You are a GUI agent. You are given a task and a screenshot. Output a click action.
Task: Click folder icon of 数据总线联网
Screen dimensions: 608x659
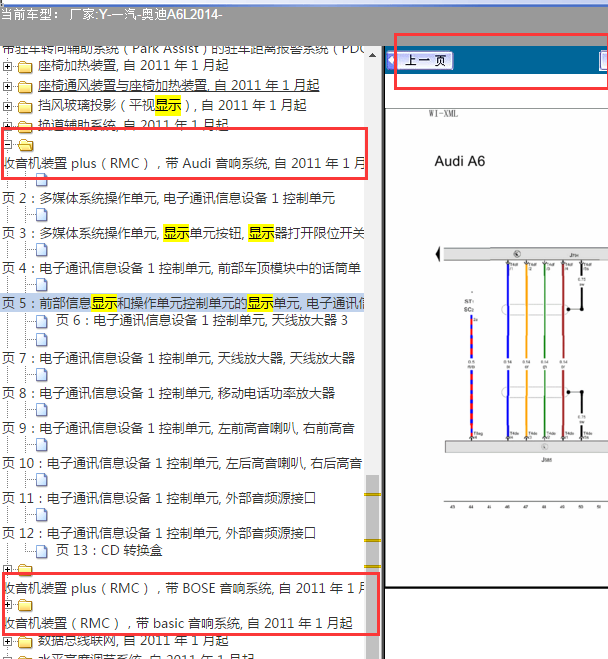(25, 642)
